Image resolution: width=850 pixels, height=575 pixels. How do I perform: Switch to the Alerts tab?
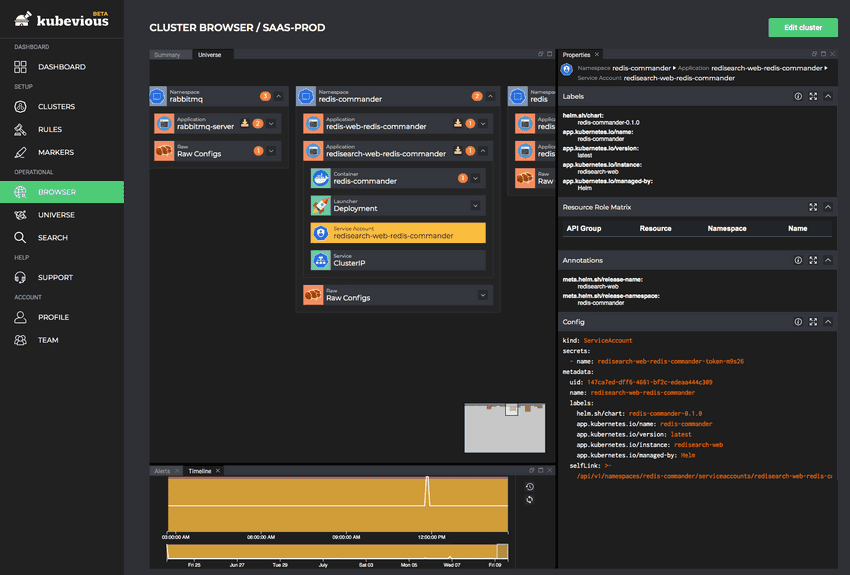pos(162,471)
